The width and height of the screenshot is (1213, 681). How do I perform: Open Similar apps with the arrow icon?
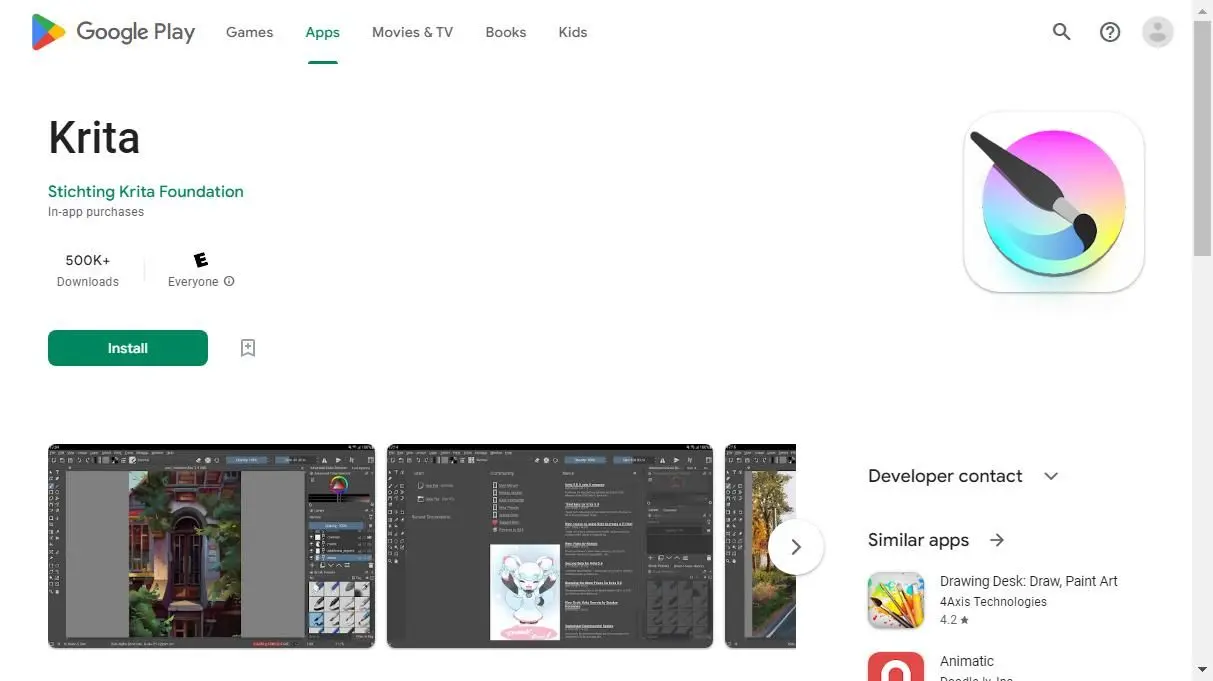pyautogui.click(x=996, y=539)
